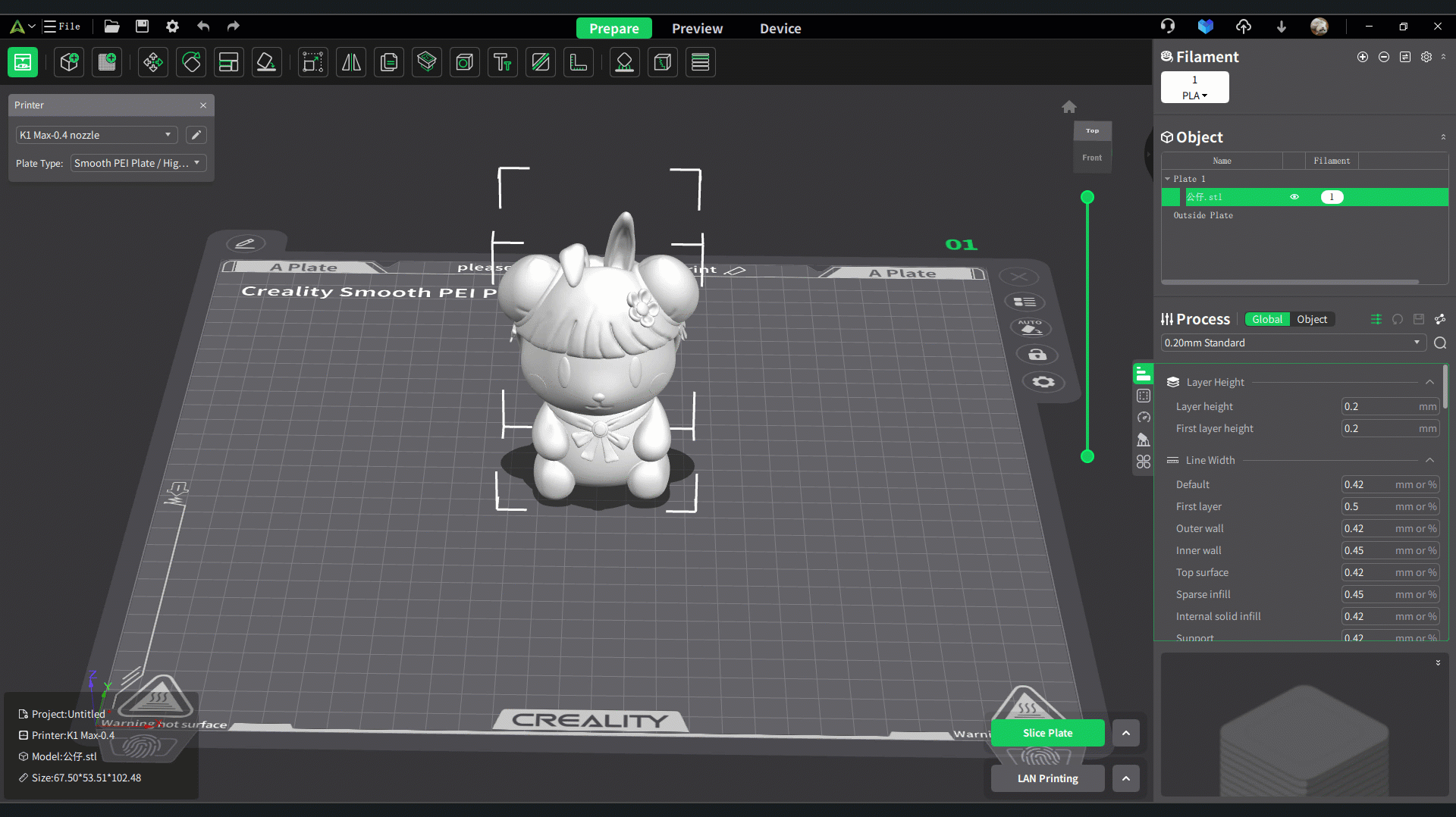Click the Undo arrow
This screenshot has height=817, width=1456.
click(x=203, y=27)
